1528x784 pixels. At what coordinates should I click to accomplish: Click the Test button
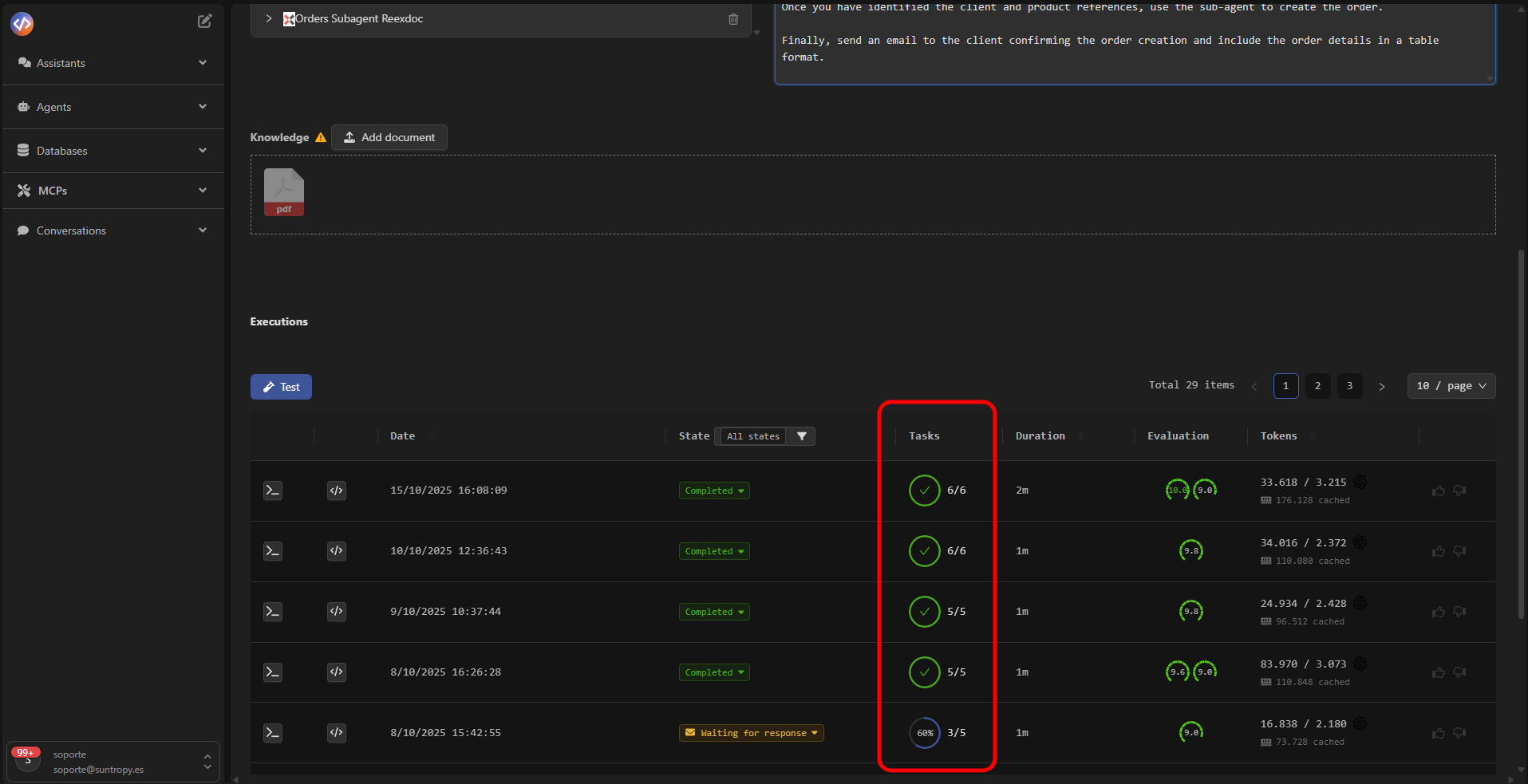[x=281, y=387]
